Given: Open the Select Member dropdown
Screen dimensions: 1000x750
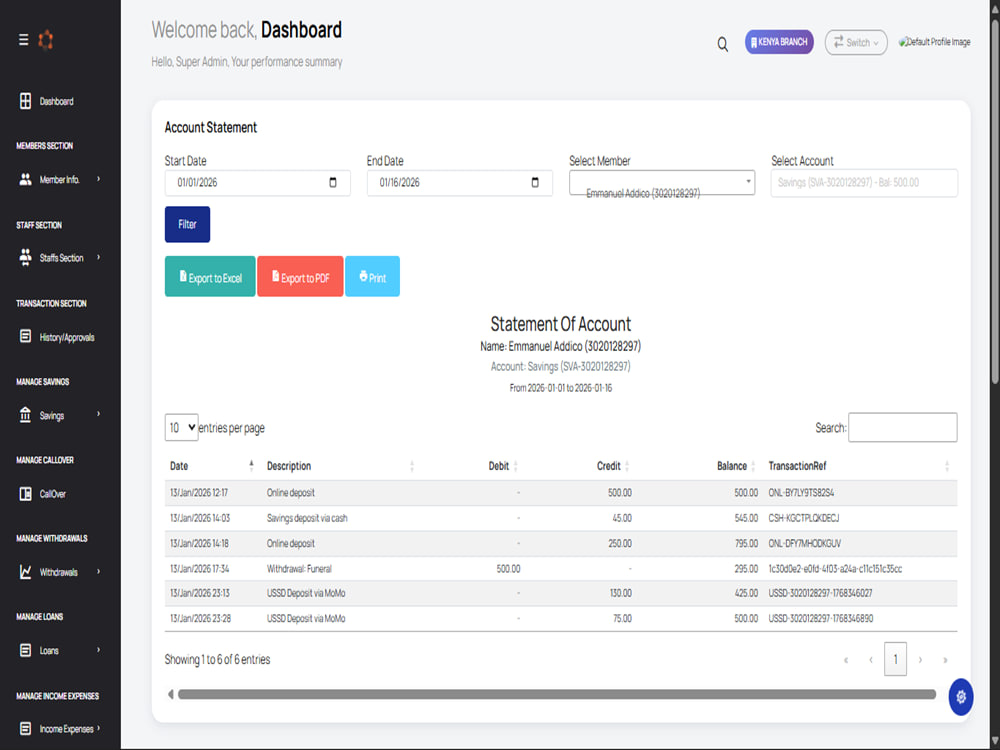Looking at the screenshot, I should (x=662, y=182).
